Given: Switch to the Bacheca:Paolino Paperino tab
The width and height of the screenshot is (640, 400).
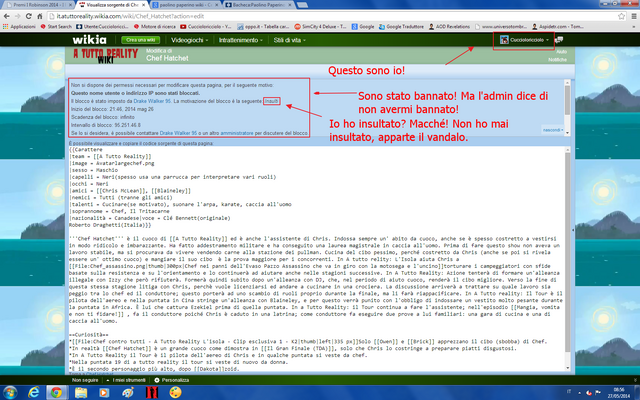Looking at the screenshot, I should [256, 5].
